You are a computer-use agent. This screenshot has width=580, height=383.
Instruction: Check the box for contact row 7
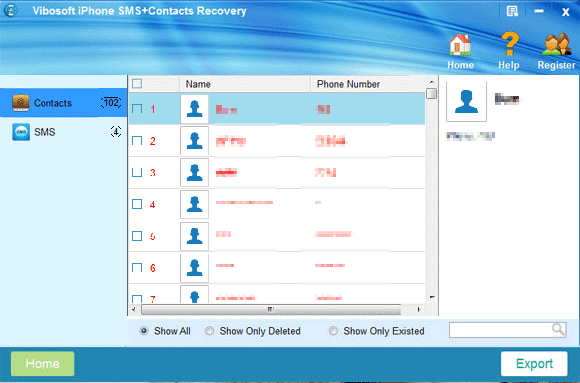tap(137, 298)
